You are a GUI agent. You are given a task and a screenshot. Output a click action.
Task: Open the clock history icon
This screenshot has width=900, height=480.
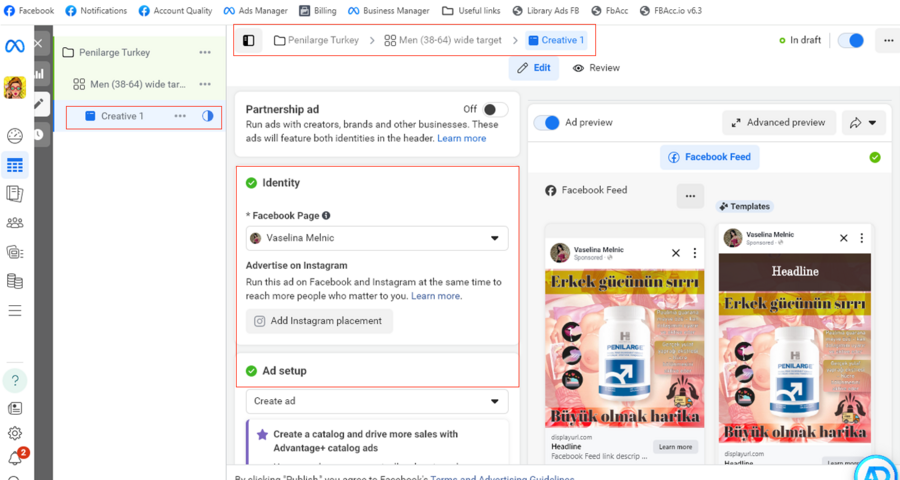pyautogui.click(x=38, y=134)
